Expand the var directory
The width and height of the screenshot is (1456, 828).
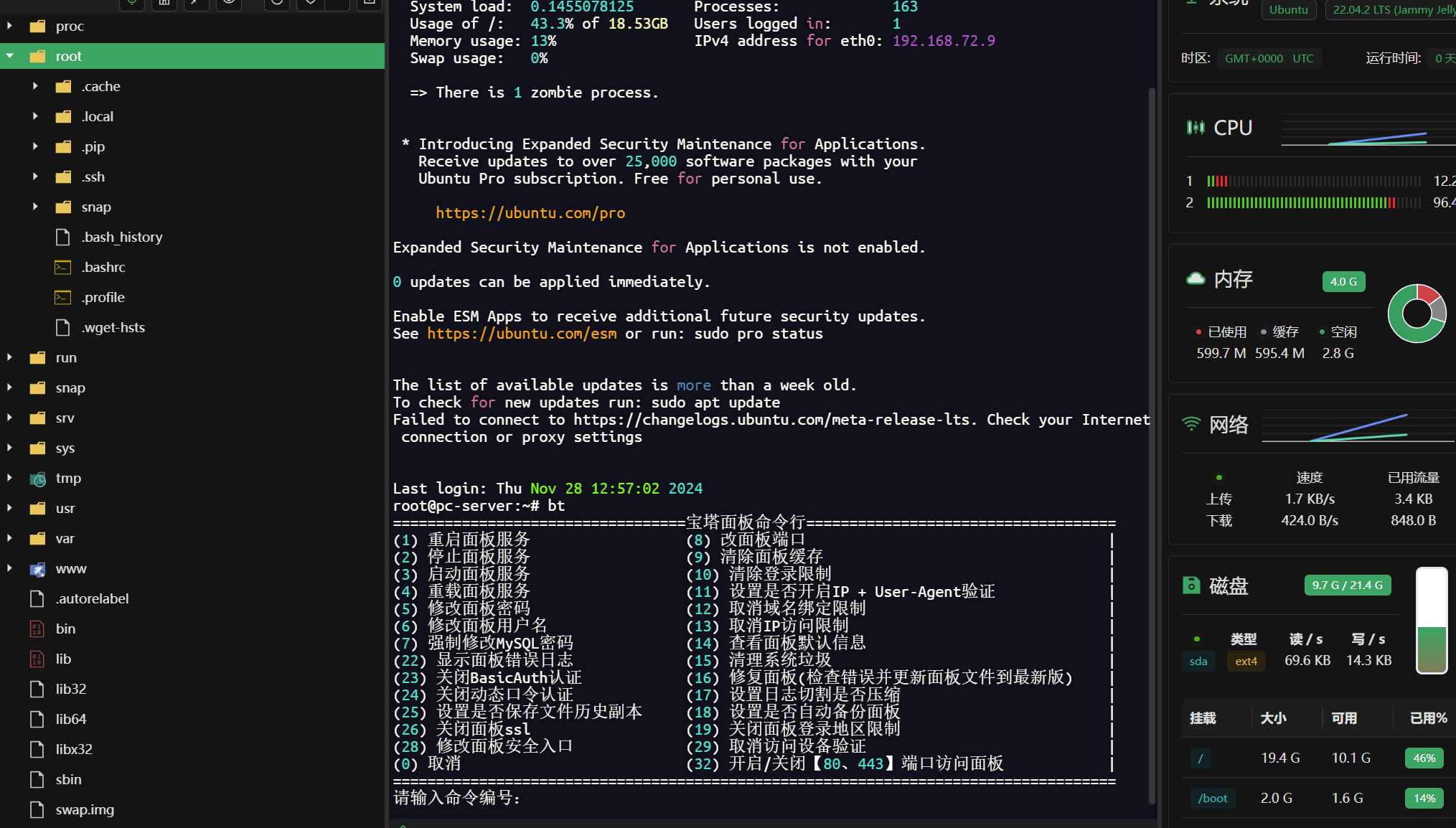click(x=10, y=538)
